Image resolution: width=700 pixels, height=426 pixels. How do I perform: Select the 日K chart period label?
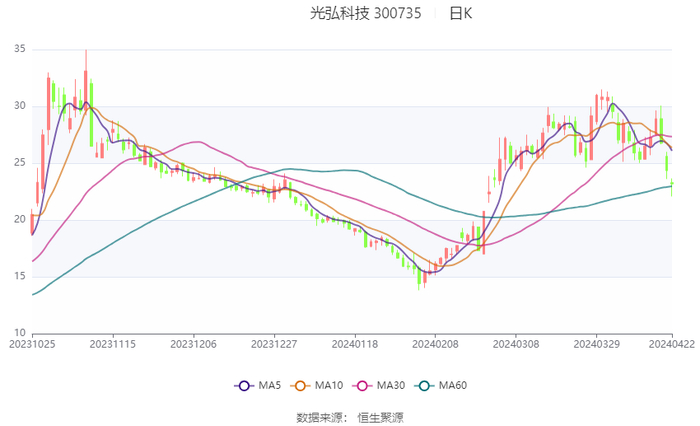coord(460,14)
